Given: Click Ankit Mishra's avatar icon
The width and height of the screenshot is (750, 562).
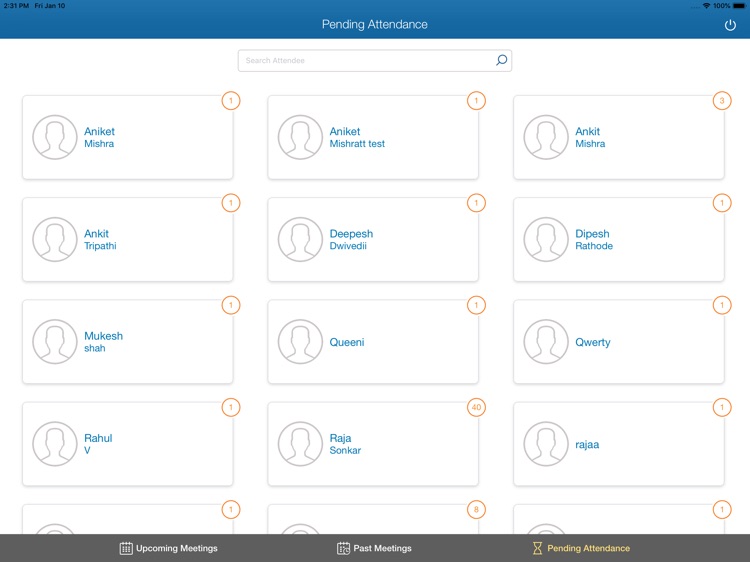Looking at the screenshot, I should tap(546, 137).
